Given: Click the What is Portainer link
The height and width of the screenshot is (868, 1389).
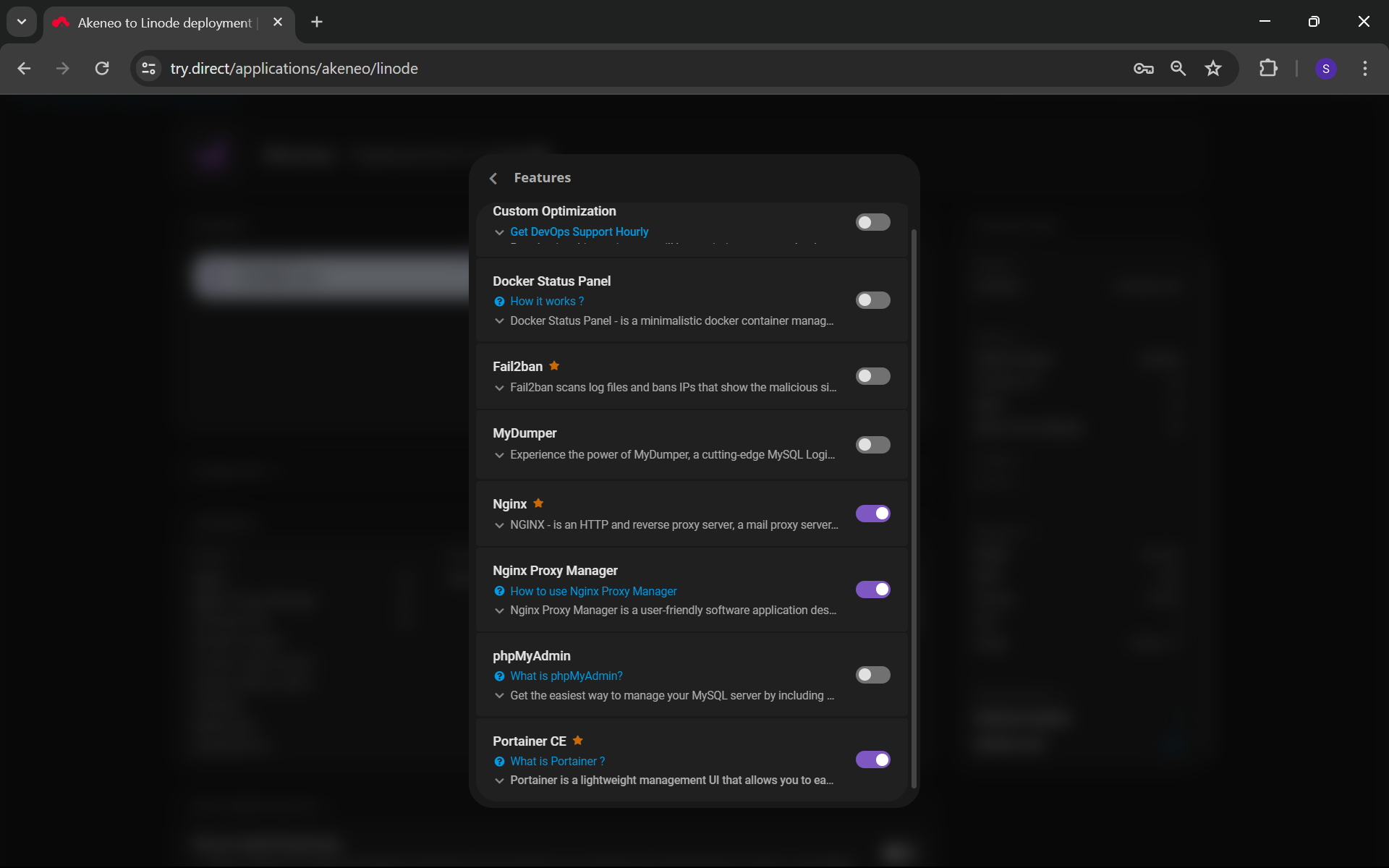Looking at the screenshot, I should pos(557,761).
